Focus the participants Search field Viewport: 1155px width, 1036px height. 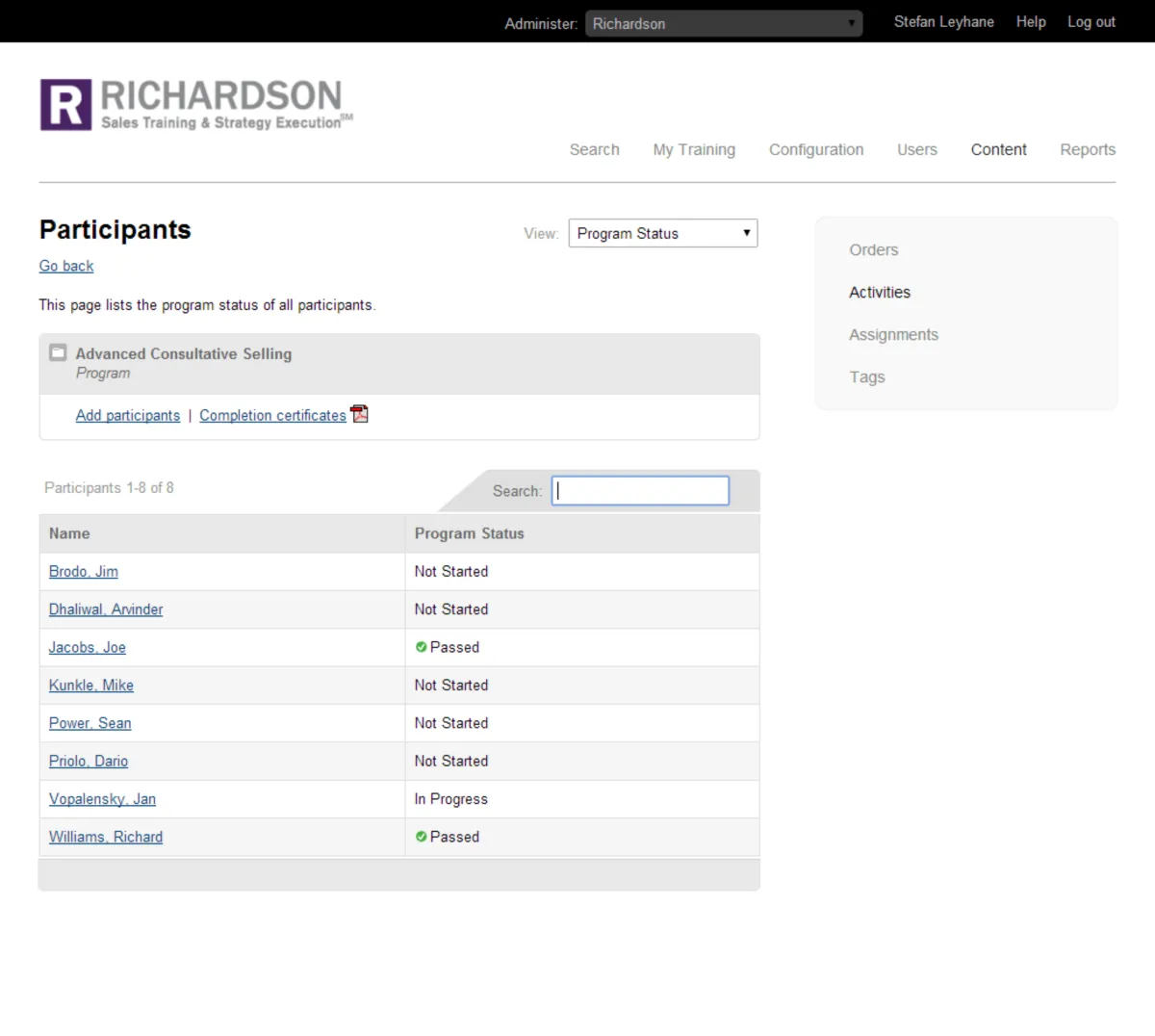[640, 490]
